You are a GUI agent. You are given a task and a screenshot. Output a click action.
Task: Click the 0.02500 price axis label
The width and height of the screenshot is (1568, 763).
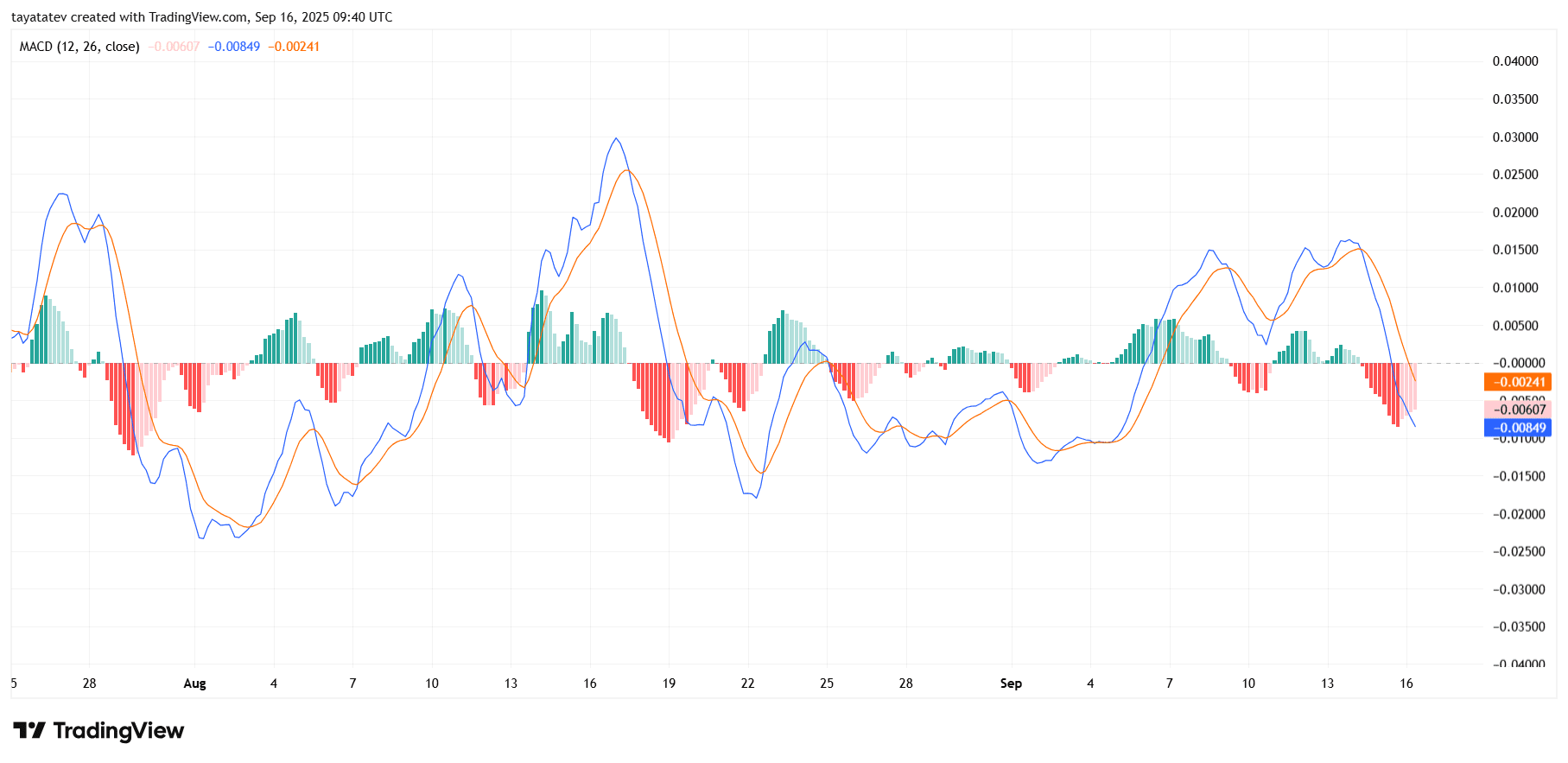(1515, 175)
